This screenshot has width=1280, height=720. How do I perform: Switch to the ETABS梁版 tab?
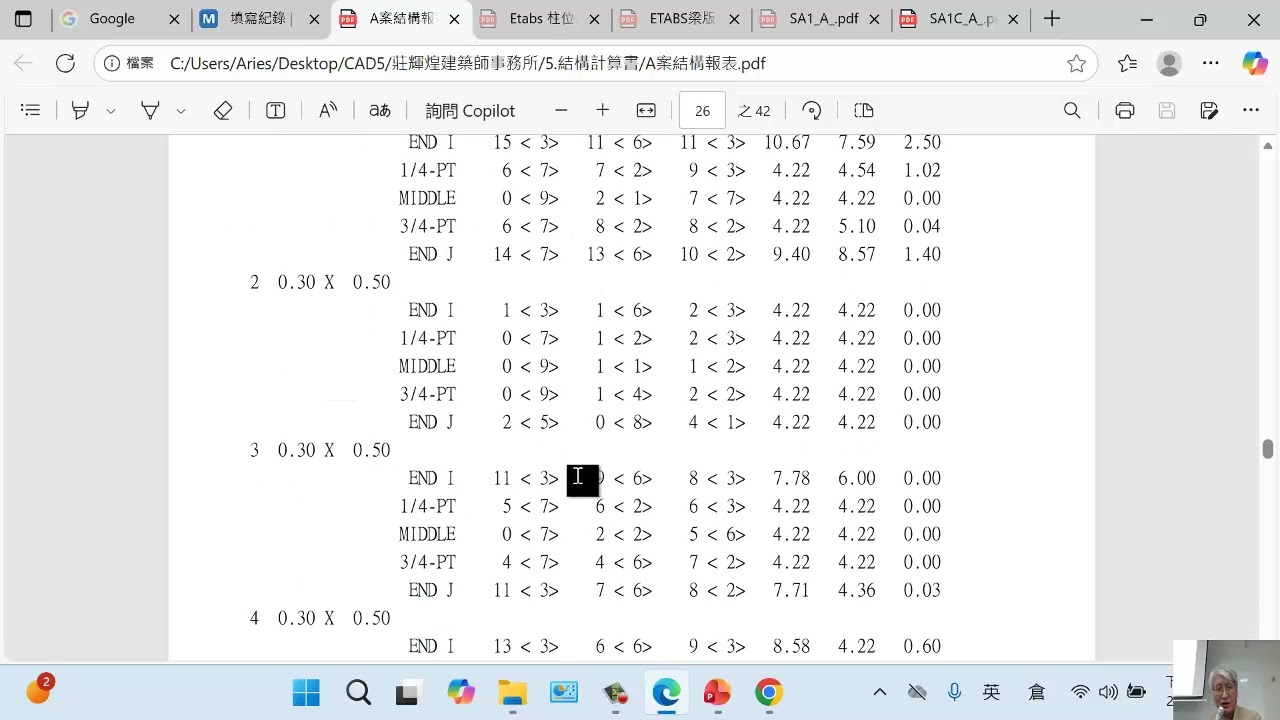pyautogui.click(x=681, y=19)
